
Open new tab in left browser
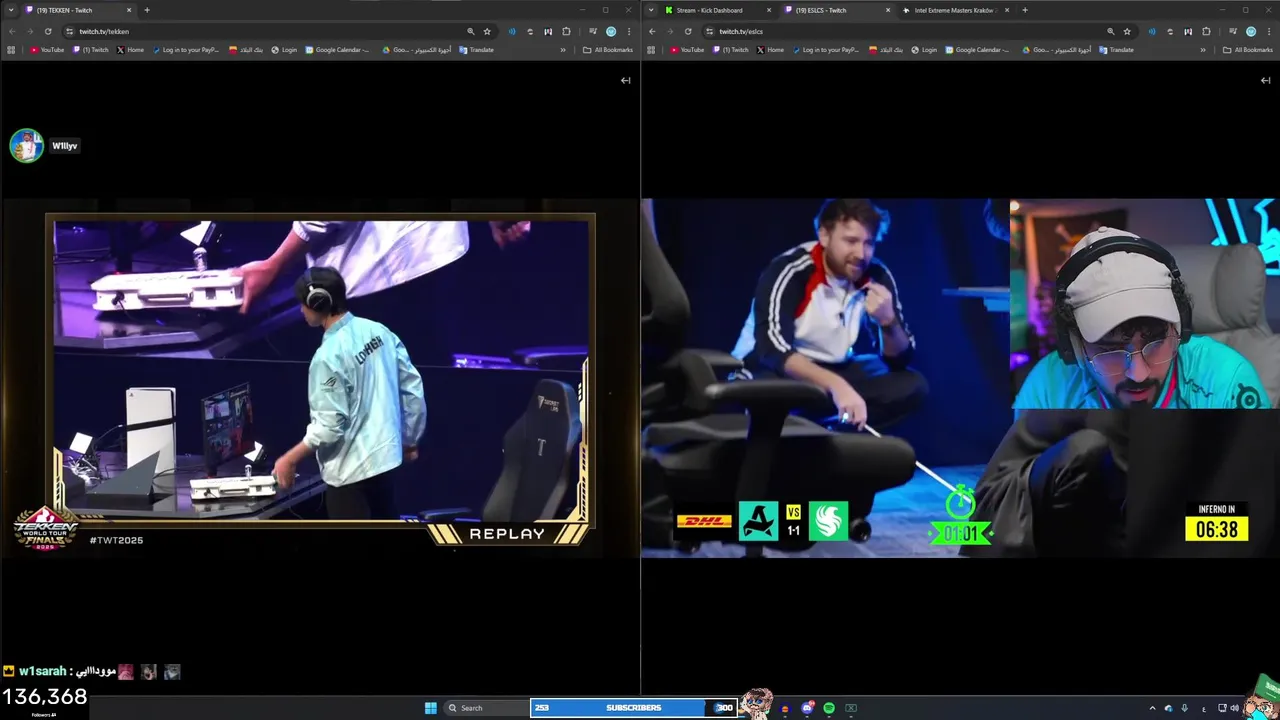point(147,10)
